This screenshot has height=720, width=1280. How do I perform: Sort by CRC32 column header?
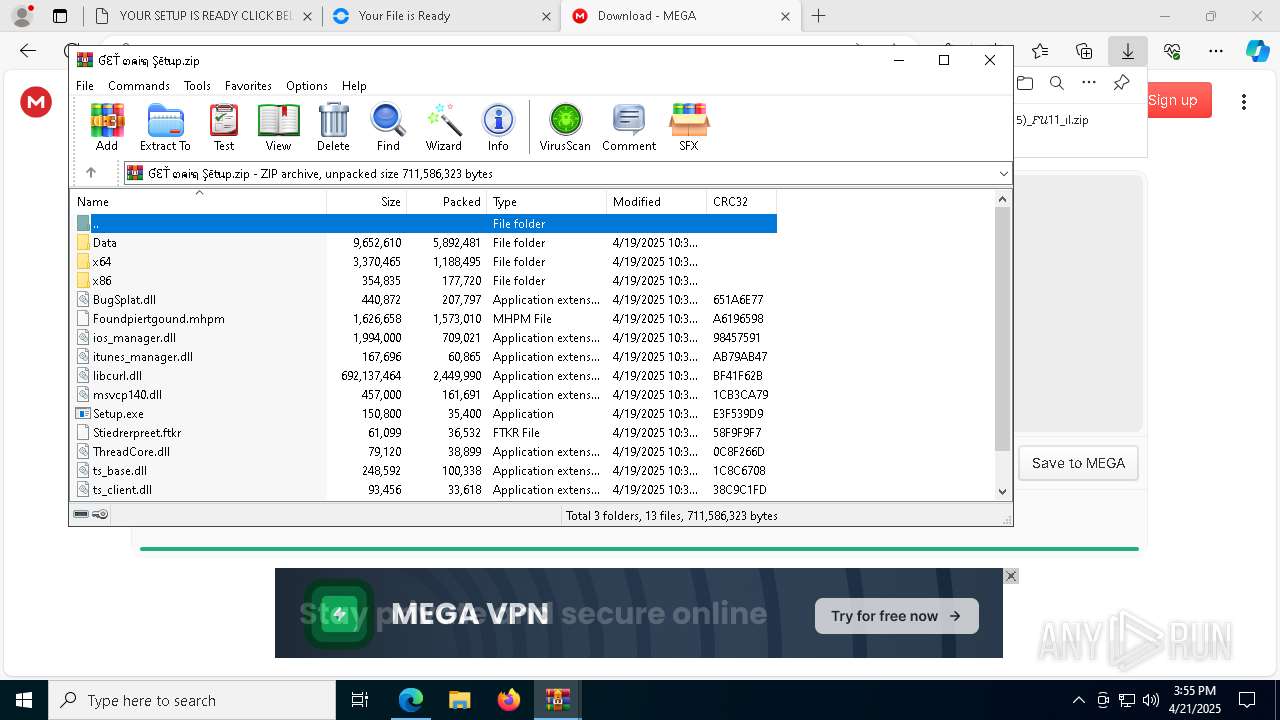742,201
